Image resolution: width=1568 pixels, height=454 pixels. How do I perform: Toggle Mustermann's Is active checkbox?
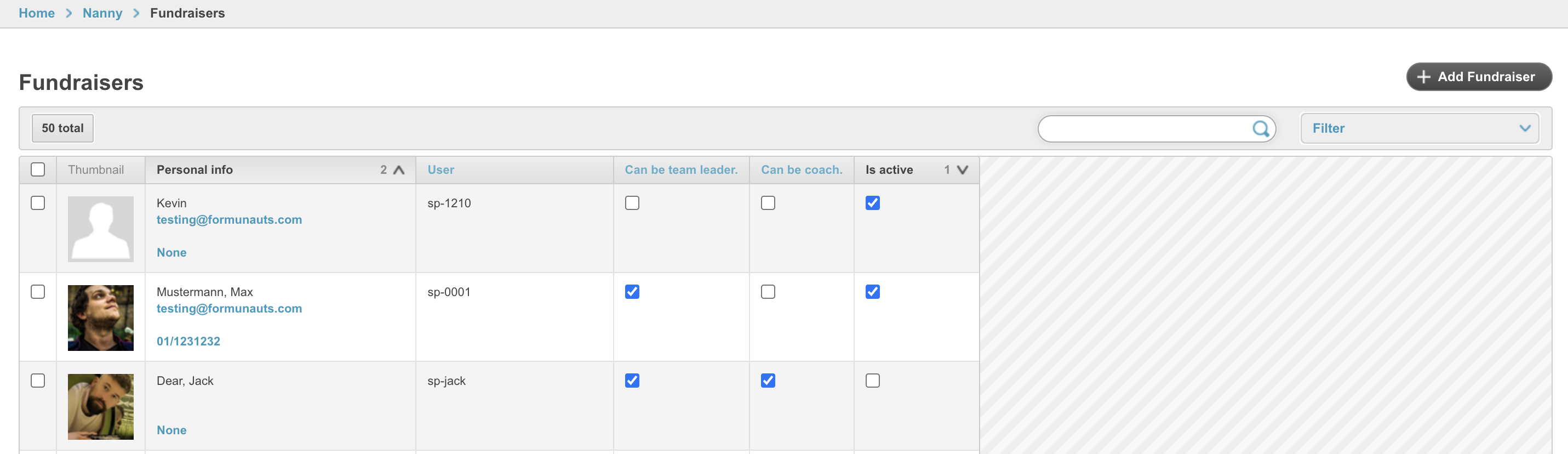click(x=872, y=292)
